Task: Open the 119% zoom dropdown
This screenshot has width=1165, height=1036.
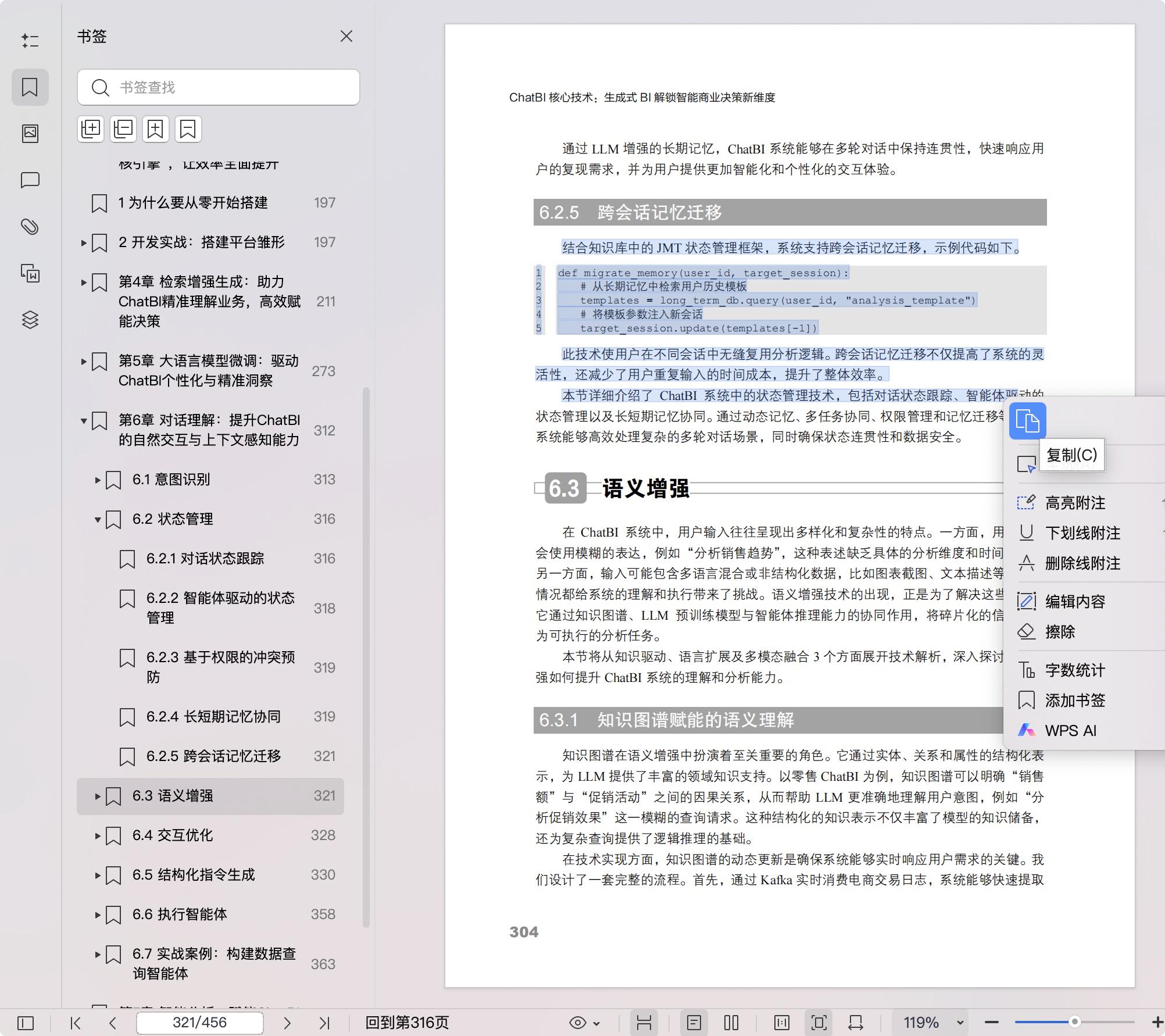Action: tap(960, 1023)
